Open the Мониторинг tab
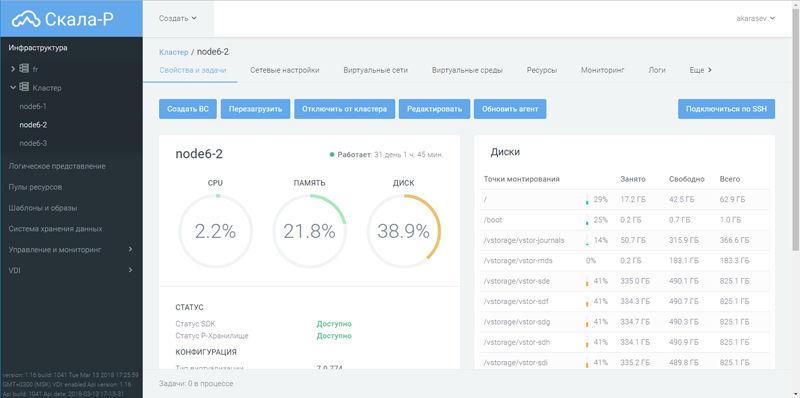This screenshot has width=800, height=398. coord(603,70)
